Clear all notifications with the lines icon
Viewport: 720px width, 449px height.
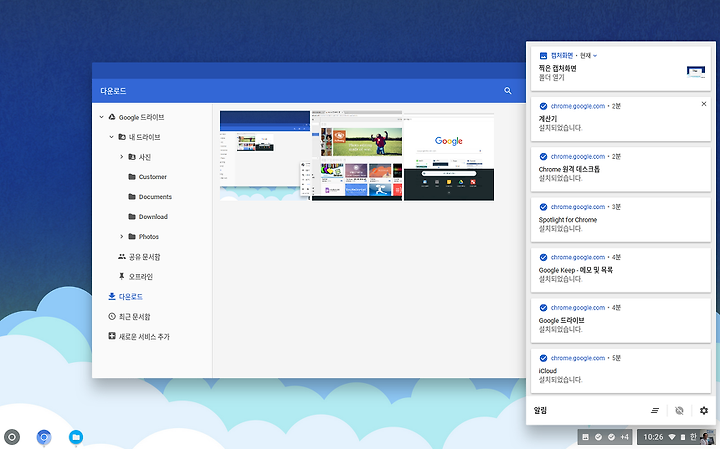click(x=655, y=410)
